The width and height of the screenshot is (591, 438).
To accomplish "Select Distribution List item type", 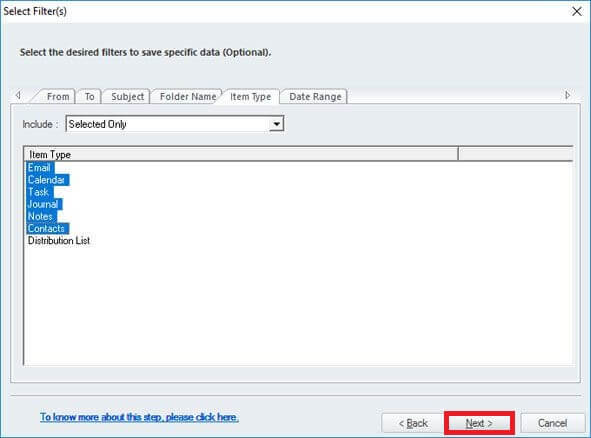I will tap(59, 240).
